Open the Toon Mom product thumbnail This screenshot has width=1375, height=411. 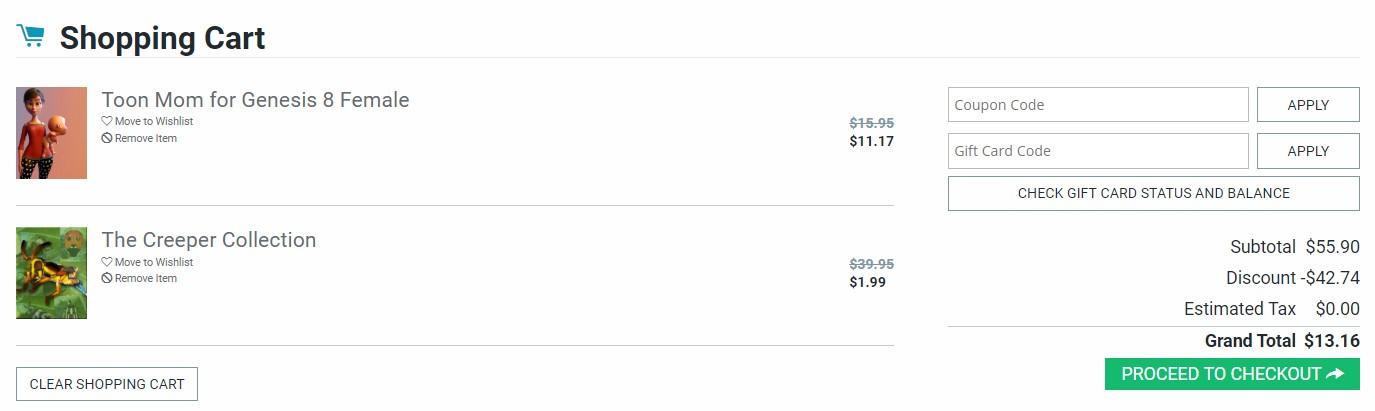[x=51, y=133]
